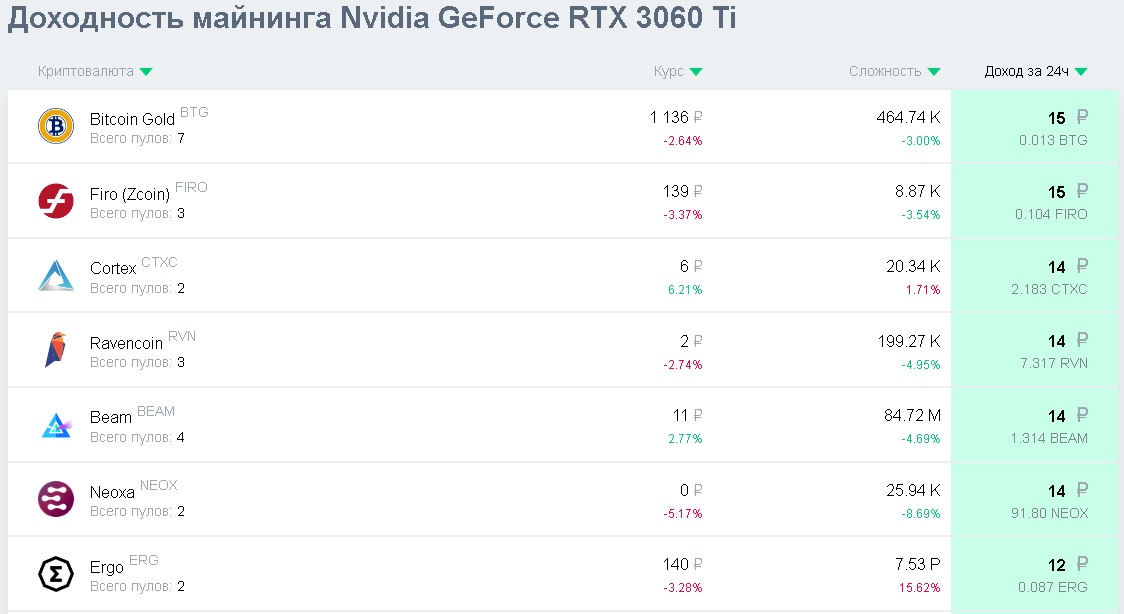Click the Ravencoin bird icon
This screenshot has height=614, width=1124.
[56, 350]
